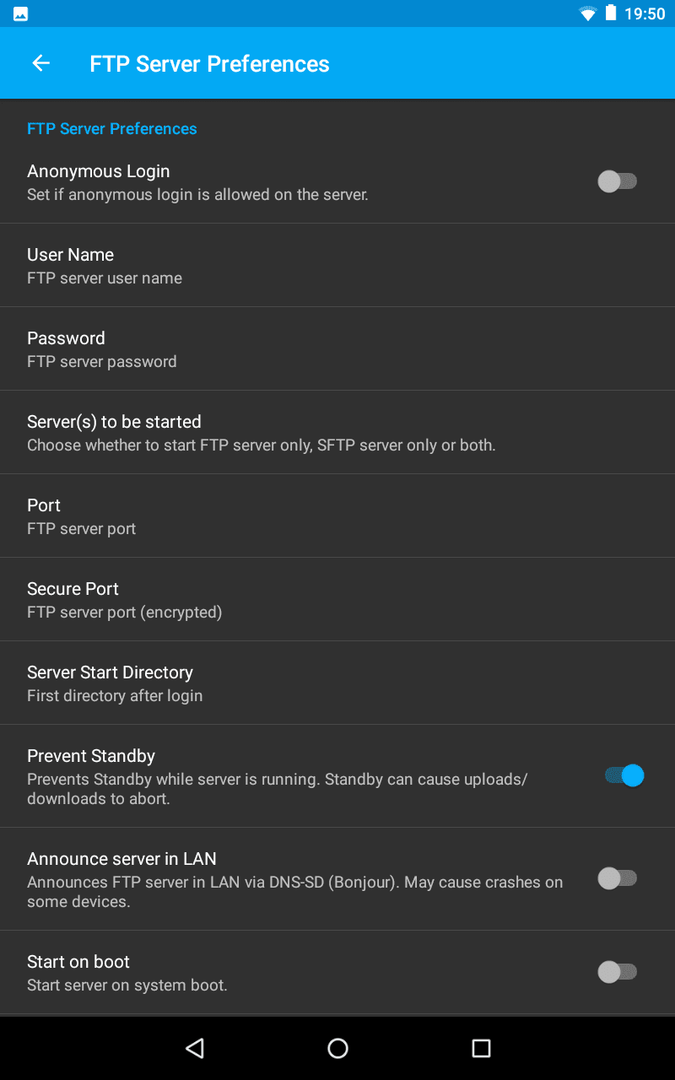Image resolution: width=675 pixels, height=1080 pixels.
Task: Tap the FTP Server Preferences title
Action: coord(210,64)
